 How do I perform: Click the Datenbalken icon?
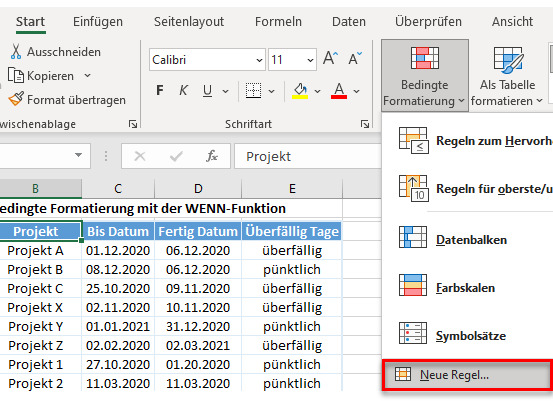(413, 237)
